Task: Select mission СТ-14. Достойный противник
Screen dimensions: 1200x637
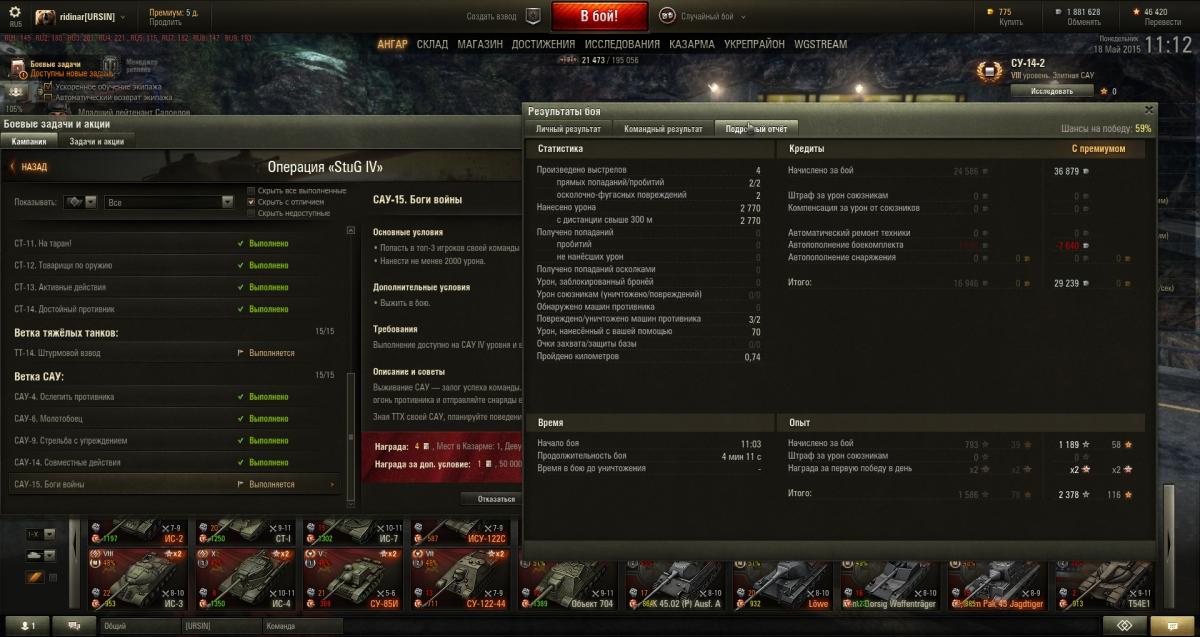Action: pos(175,309)
